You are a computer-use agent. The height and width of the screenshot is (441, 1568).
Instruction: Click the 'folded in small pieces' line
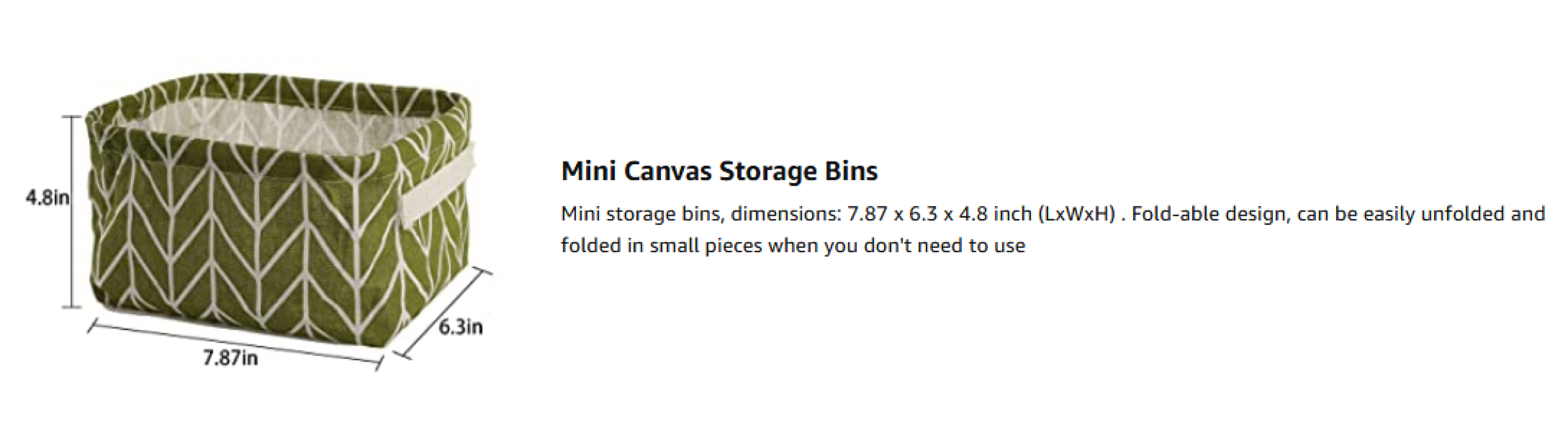(x=793, y=245)
